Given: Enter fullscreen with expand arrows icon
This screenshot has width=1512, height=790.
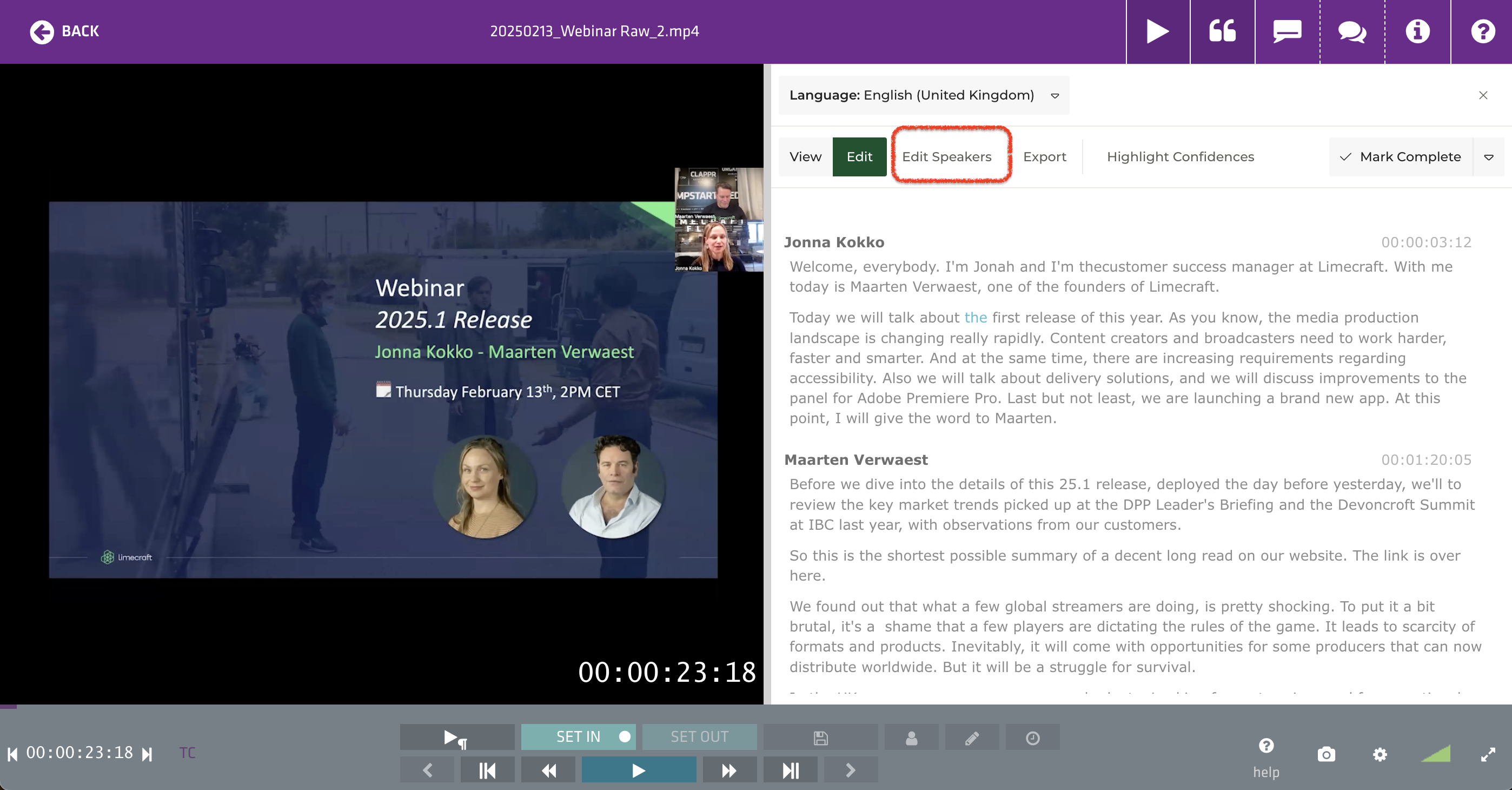Looking at the screenshot, I should point(1487,754).
